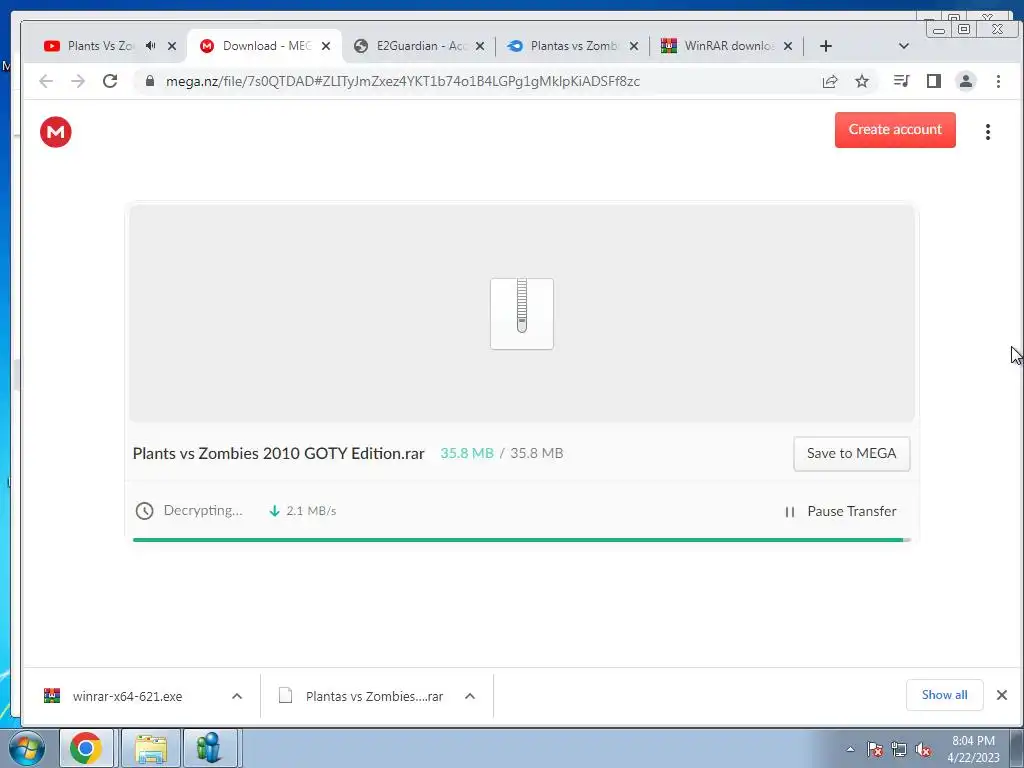1024x768 pixels.
Task: Switch to the Plants Vs Zombies YouTube tab
Action: [x=98, y=46]
